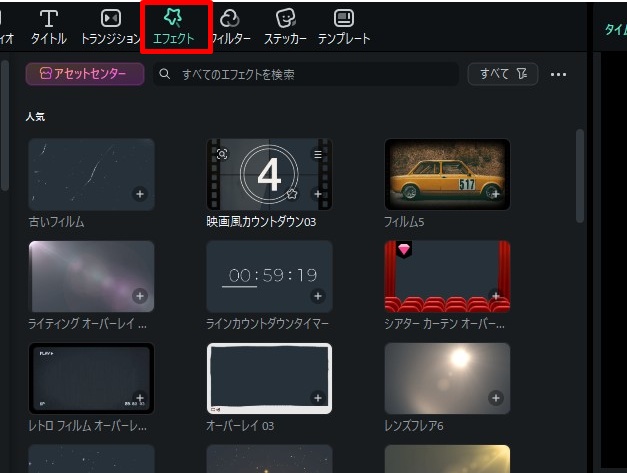The width and height of the screenshot is (627, 473).
Task: Click the effects list vertical scrollbar
Action: [580, 175]
